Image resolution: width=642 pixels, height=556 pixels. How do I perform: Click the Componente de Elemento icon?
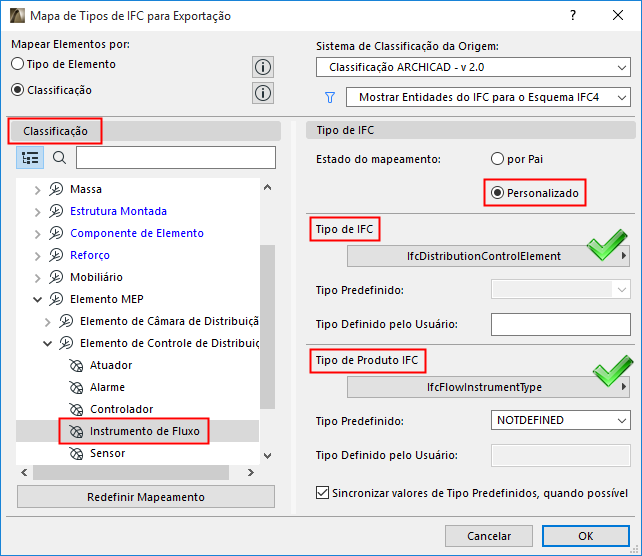click(x=56, y=233)
